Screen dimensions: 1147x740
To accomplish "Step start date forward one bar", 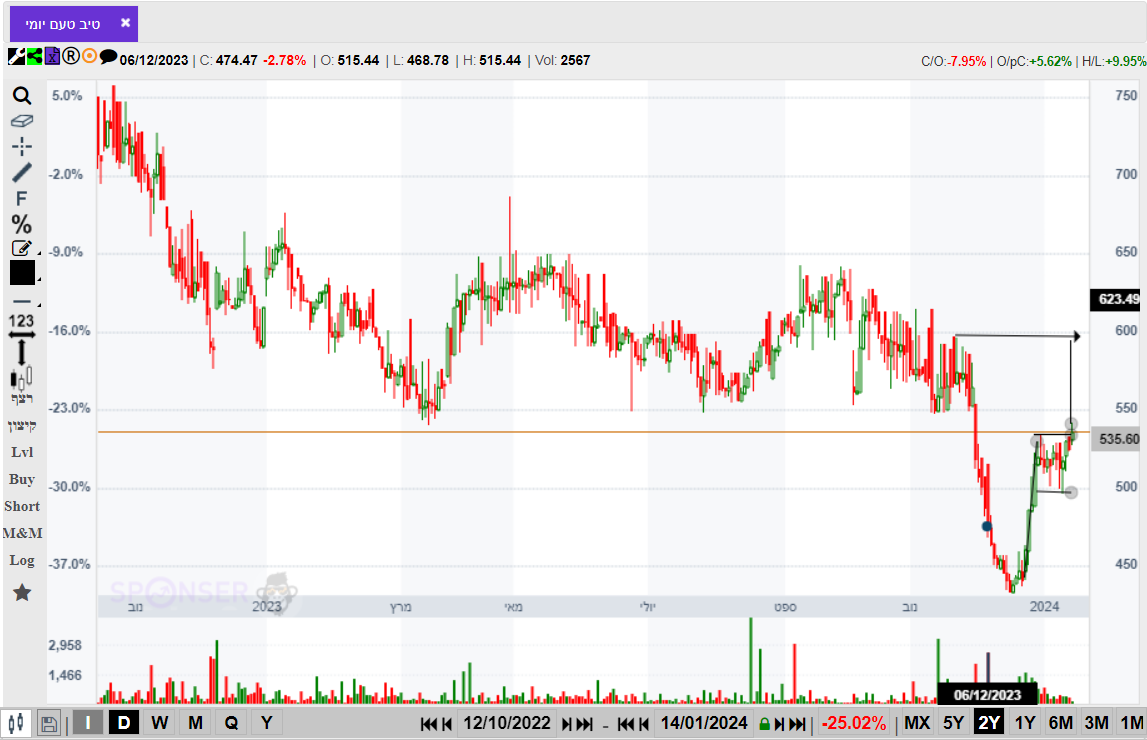I will [x=567, y=725].
